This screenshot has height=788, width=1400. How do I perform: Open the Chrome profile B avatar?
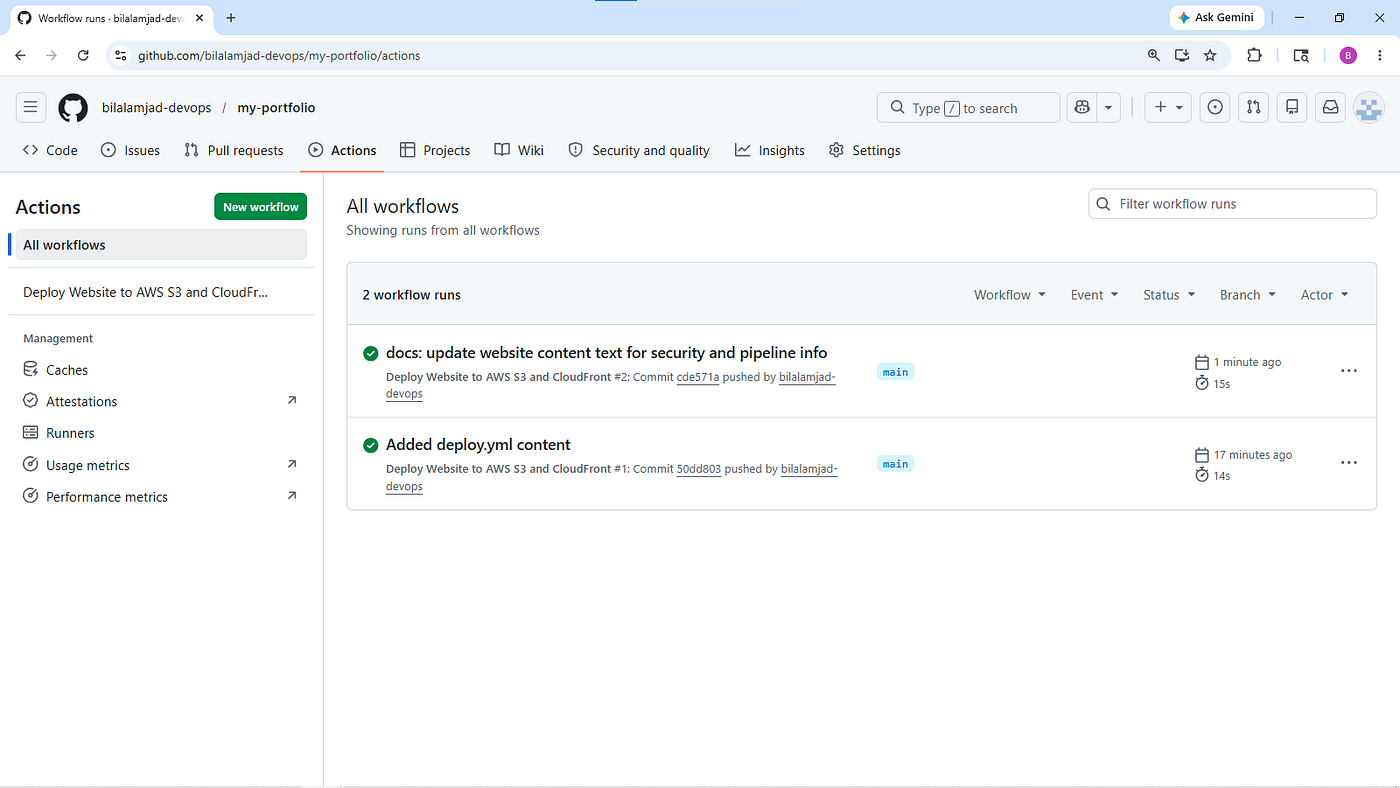pyautogui.click(x=1348, y=55)
